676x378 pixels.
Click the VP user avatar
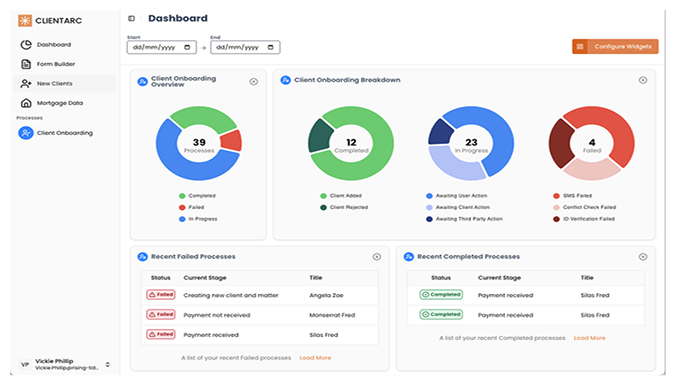point(25,364)
